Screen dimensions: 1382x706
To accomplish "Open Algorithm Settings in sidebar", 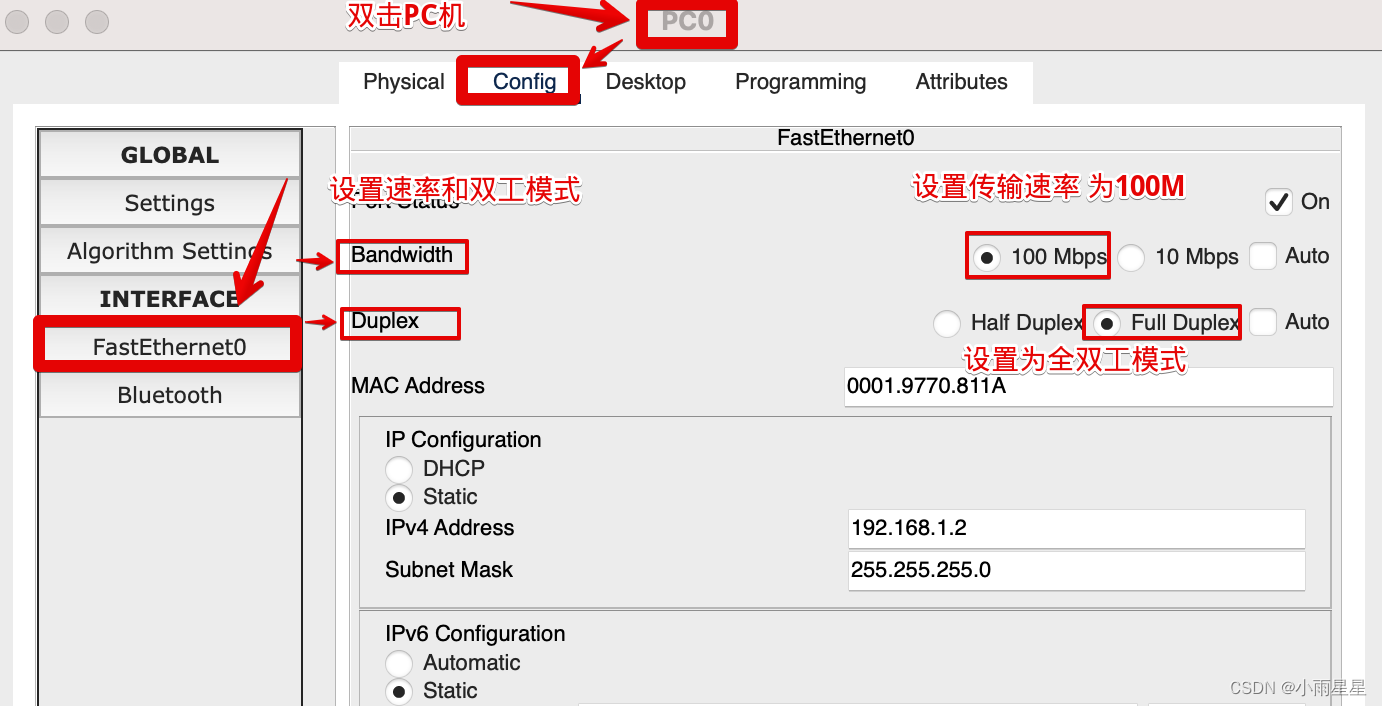I will pos(170,251).
